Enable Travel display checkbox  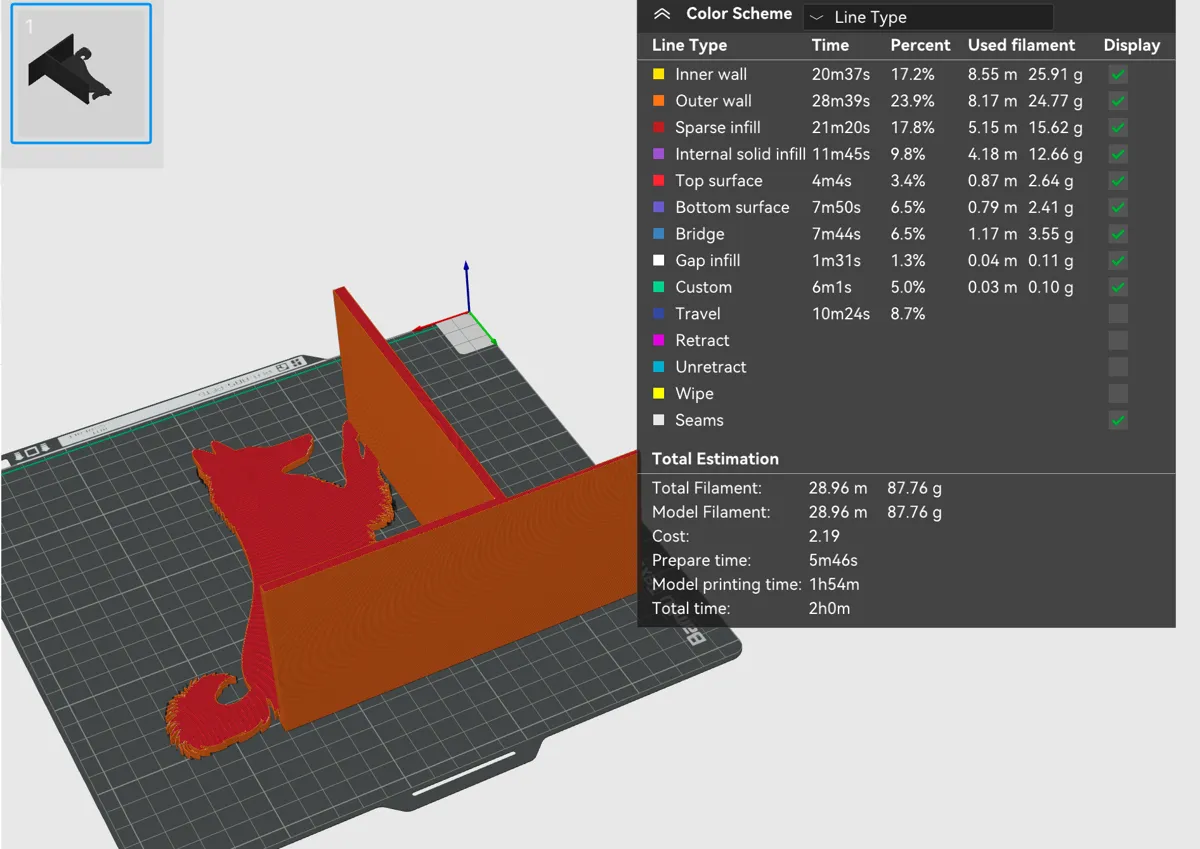click(1118, 314)
